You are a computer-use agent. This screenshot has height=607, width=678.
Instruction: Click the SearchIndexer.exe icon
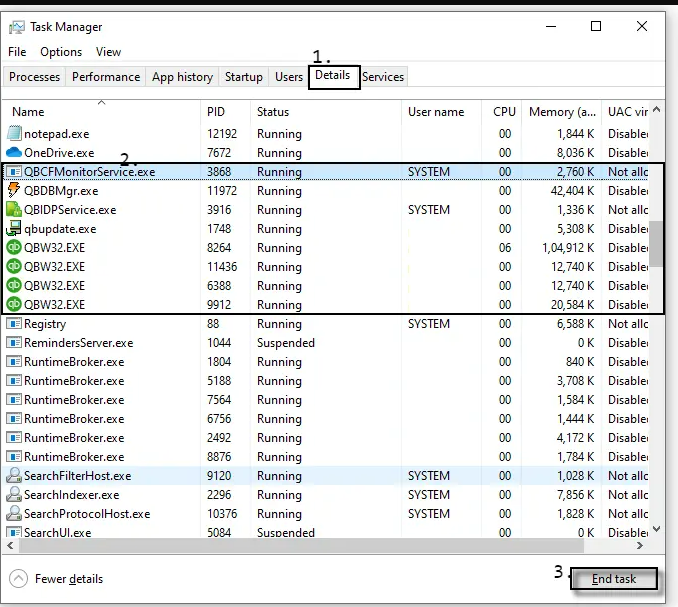pyautogui.click(x=14, y=494)
